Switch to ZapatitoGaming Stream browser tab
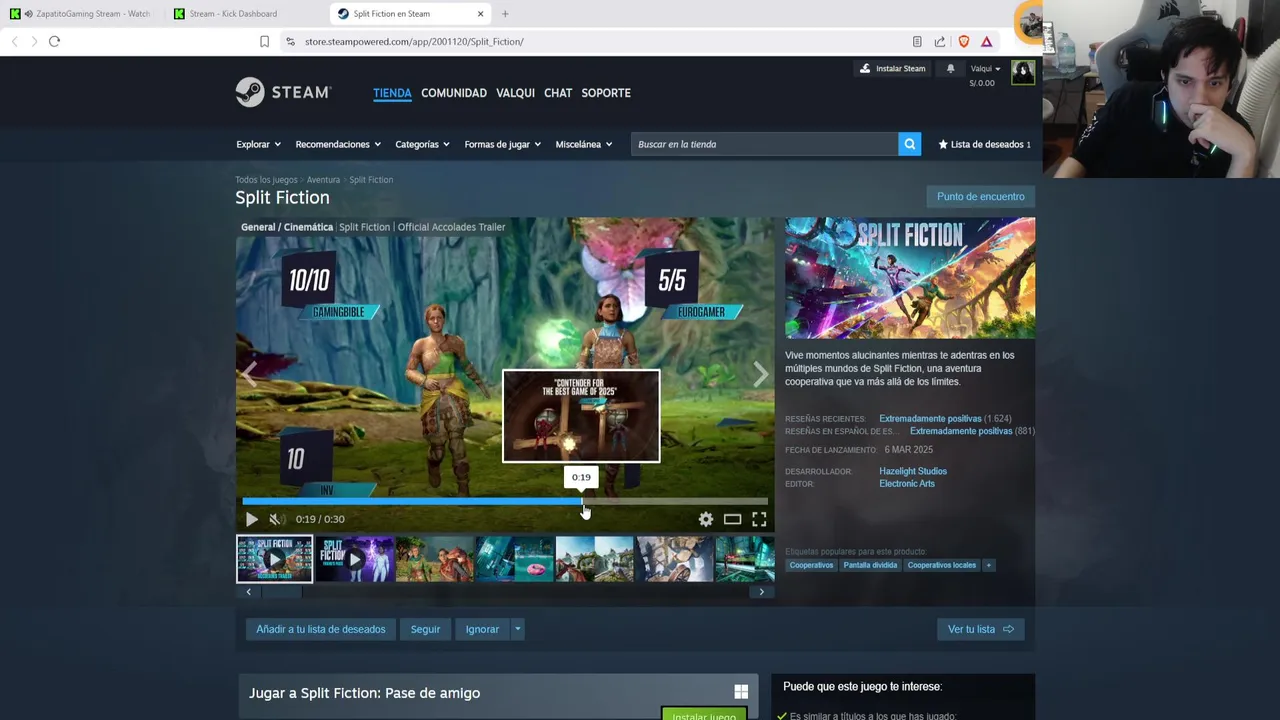Image resolution: width=1280 pixels, height=720 pixels. coord(80,14)
